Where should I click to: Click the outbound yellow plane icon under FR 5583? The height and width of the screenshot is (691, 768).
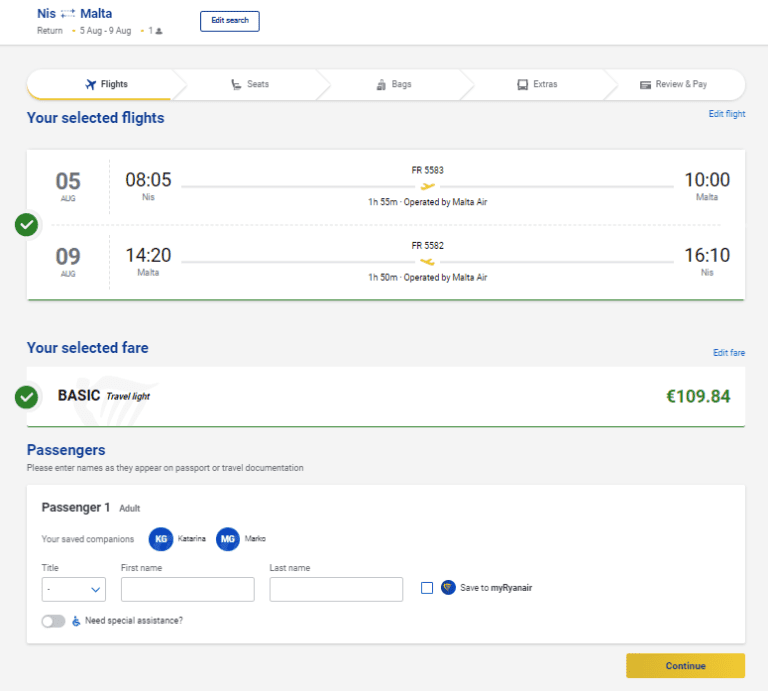click(x=428, y=186)
